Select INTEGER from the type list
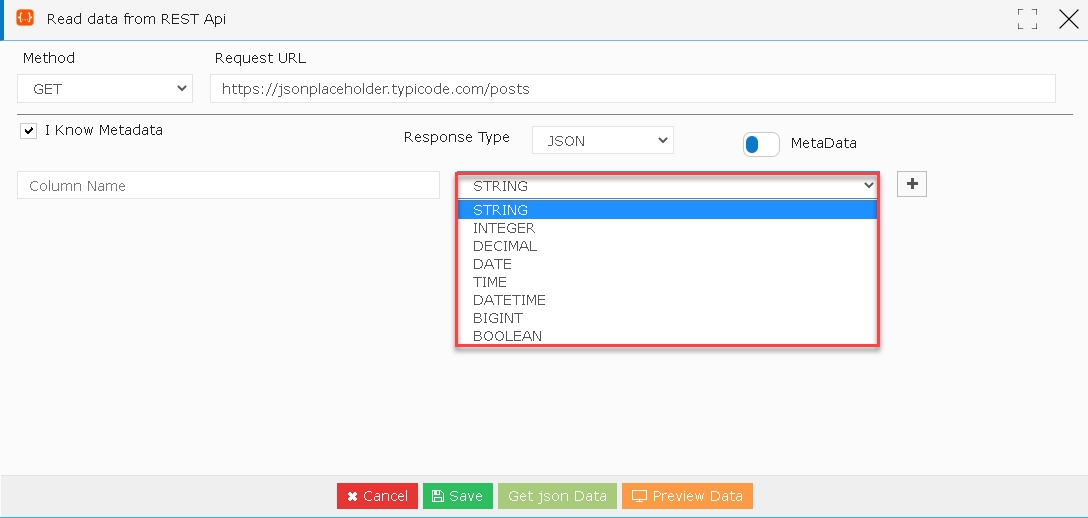 click(668, 228)
